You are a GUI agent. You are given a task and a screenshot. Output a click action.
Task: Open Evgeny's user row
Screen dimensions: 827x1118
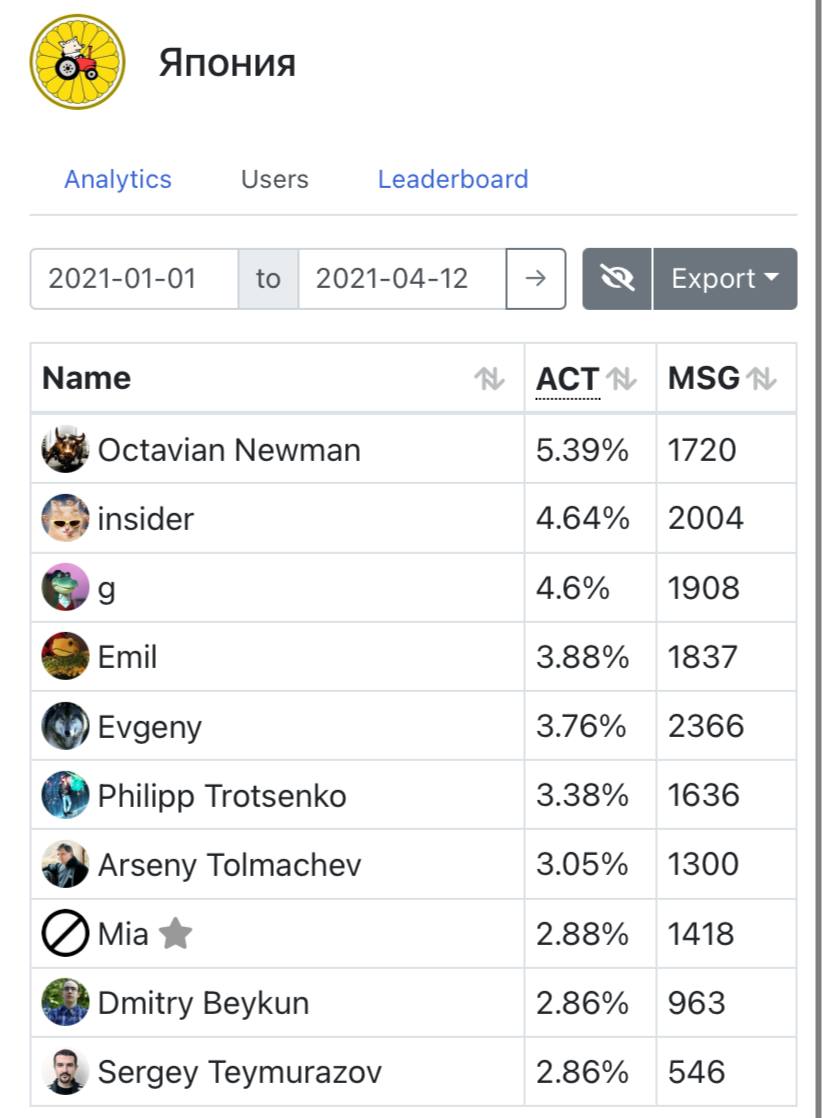point(150,726)
